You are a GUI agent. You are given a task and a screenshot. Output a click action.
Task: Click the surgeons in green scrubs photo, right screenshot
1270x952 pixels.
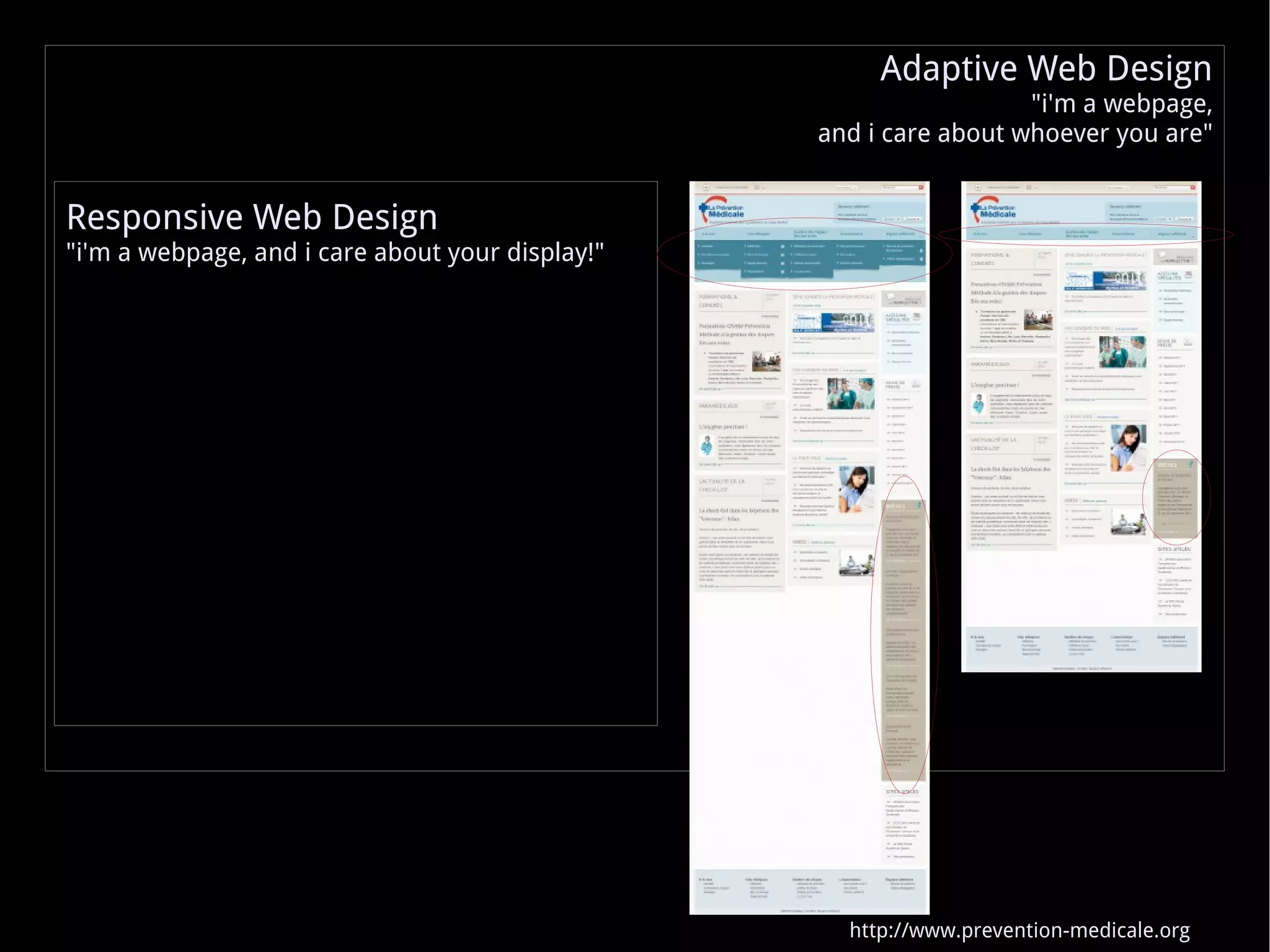click(x=1122, y=352)
